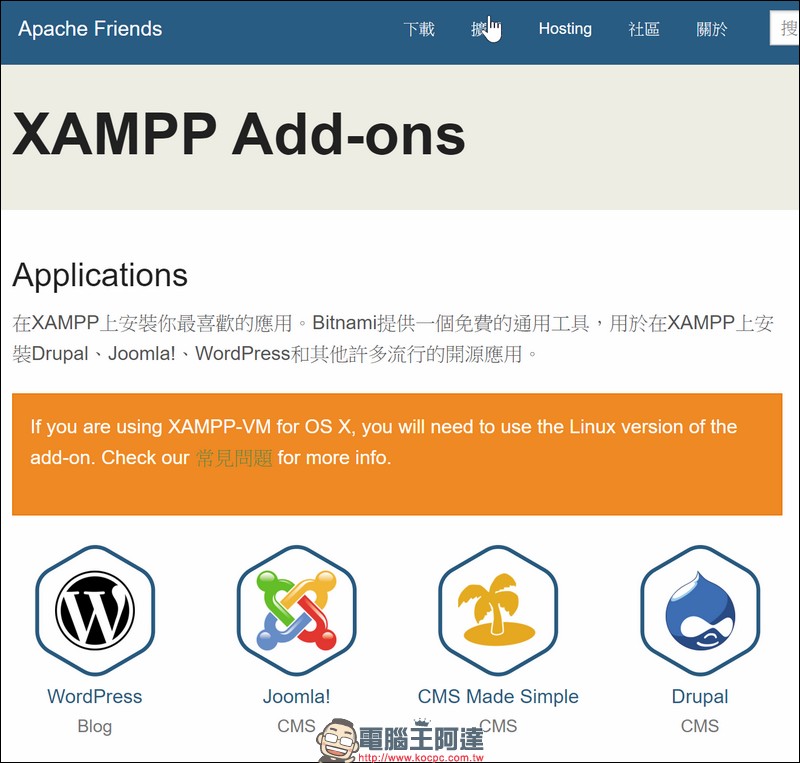Screen dimensions: 800x763
Task: Select the CMS label under Drupal
Action: tap(700, 725)
